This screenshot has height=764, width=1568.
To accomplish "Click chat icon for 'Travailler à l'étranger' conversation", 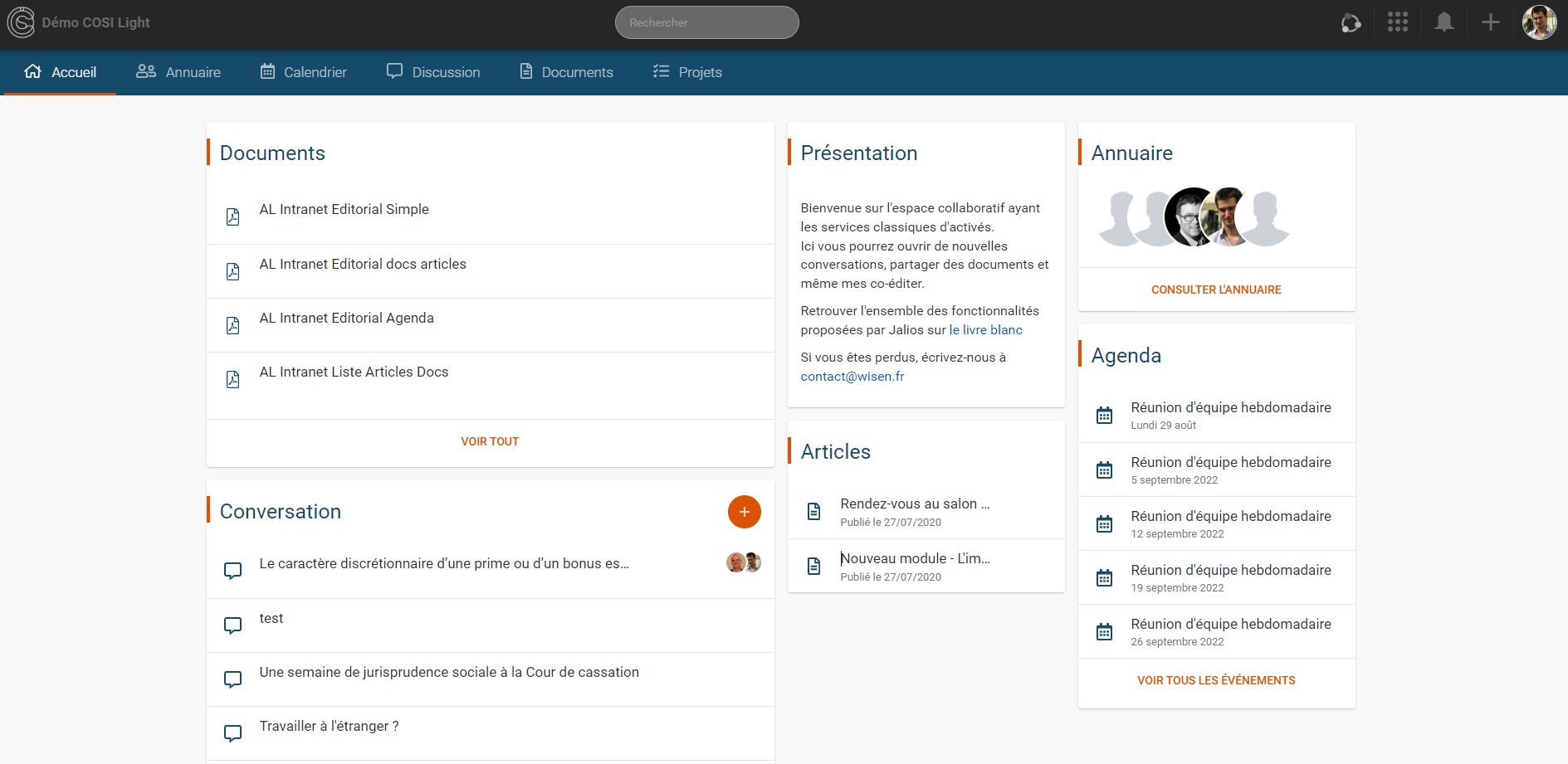I will (x=233, y=733).
